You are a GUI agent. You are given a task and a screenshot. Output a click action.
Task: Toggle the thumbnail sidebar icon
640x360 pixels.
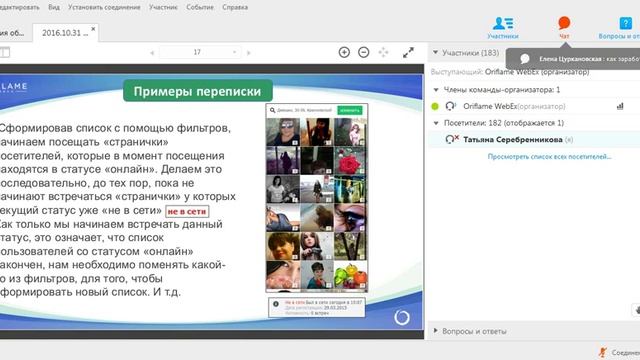point(4,52)
